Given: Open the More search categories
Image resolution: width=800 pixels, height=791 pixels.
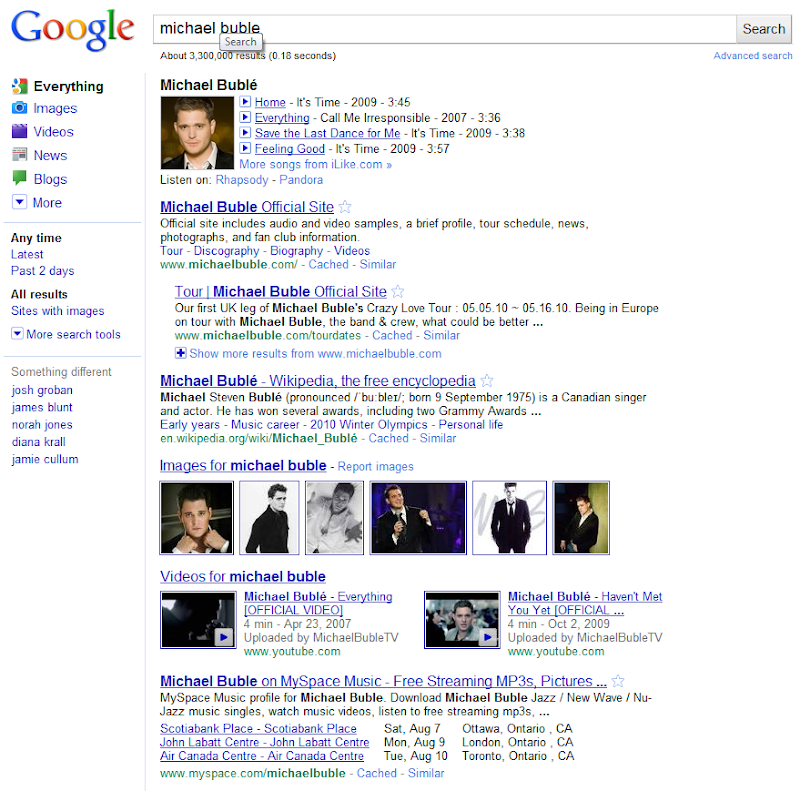Looking at the screenshot, I should coord(47,203).
